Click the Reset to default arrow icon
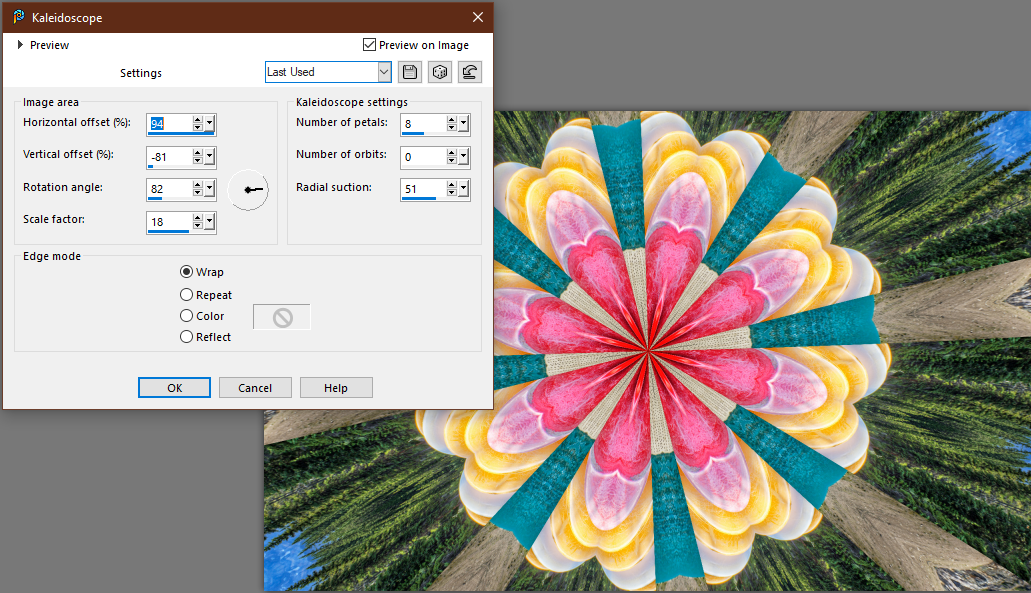This screenshot has height=593, width=1031. click(469, 72)
